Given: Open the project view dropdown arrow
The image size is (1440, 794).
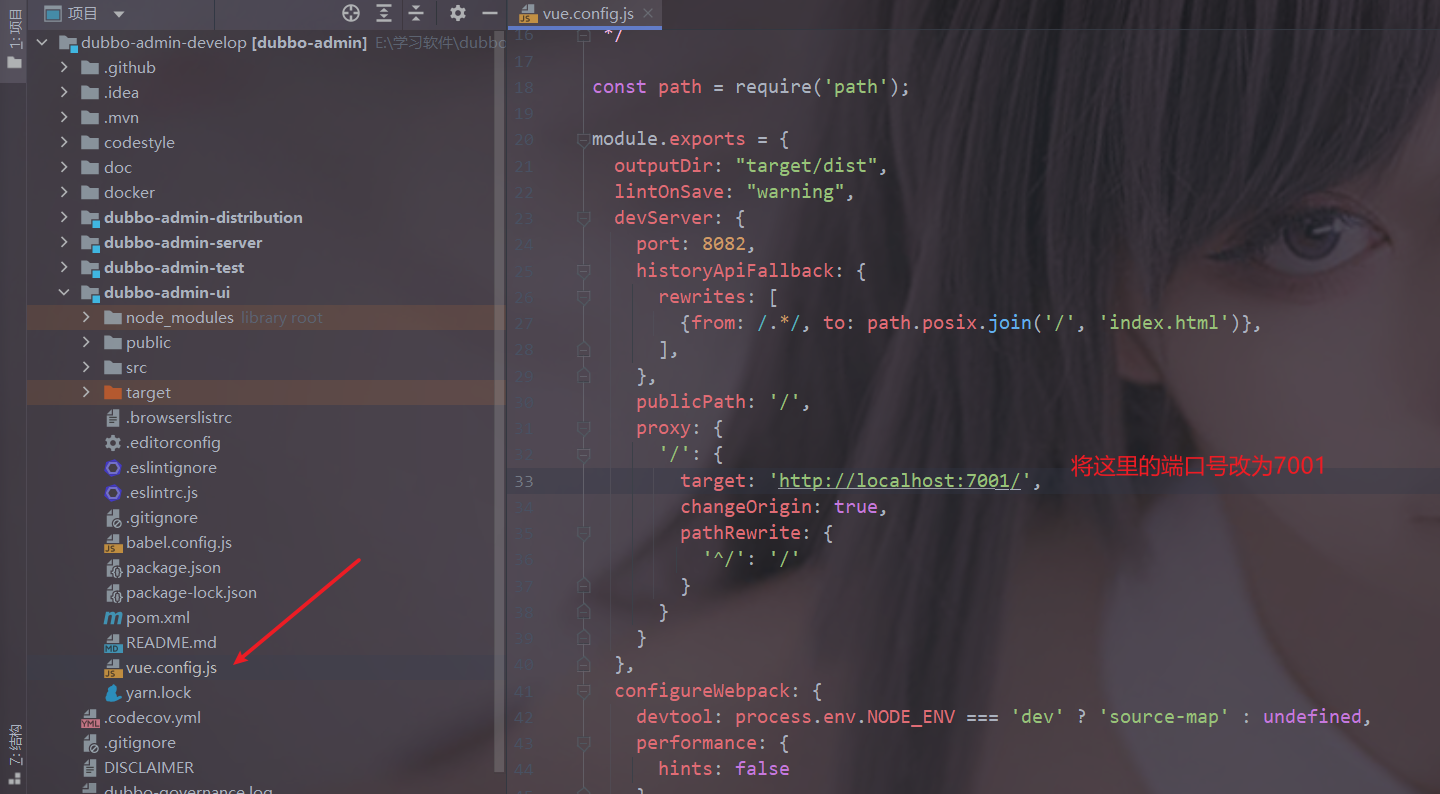Looking at the screenshot, I should pyautogui.click(x=119, y=14).
